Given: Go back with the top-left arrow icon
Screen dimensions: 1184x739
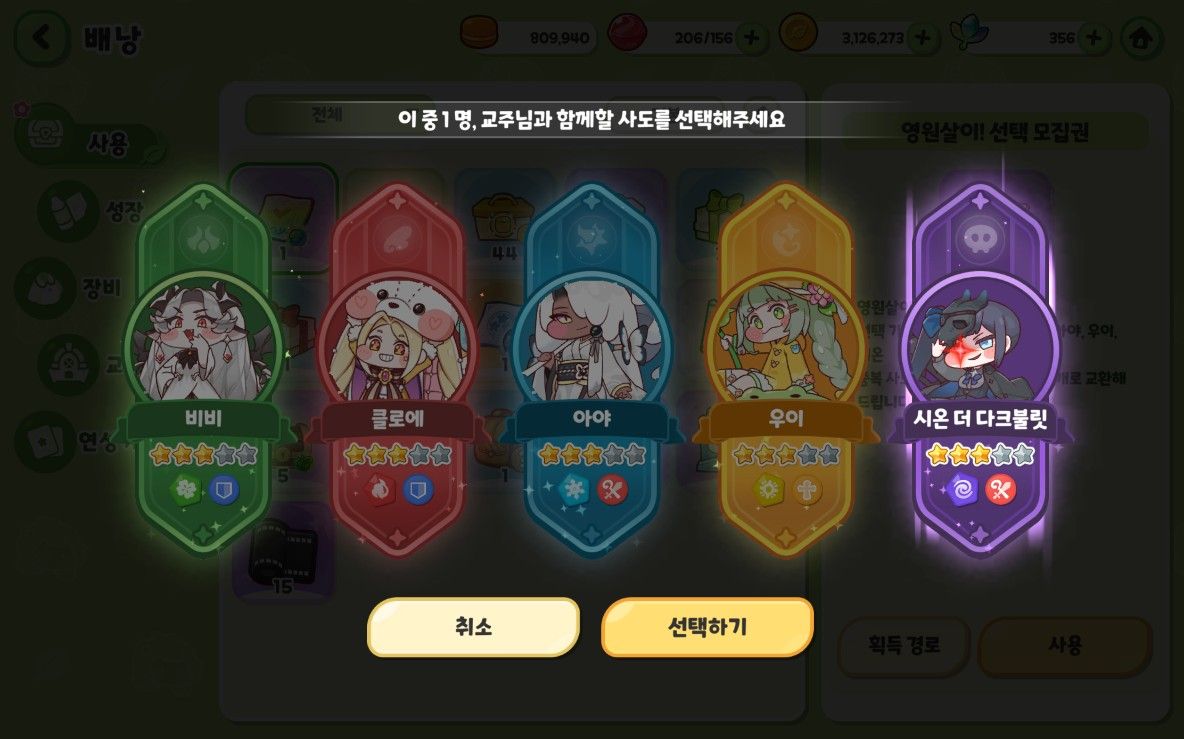Looking at the screenshot, I should (42, 38).
